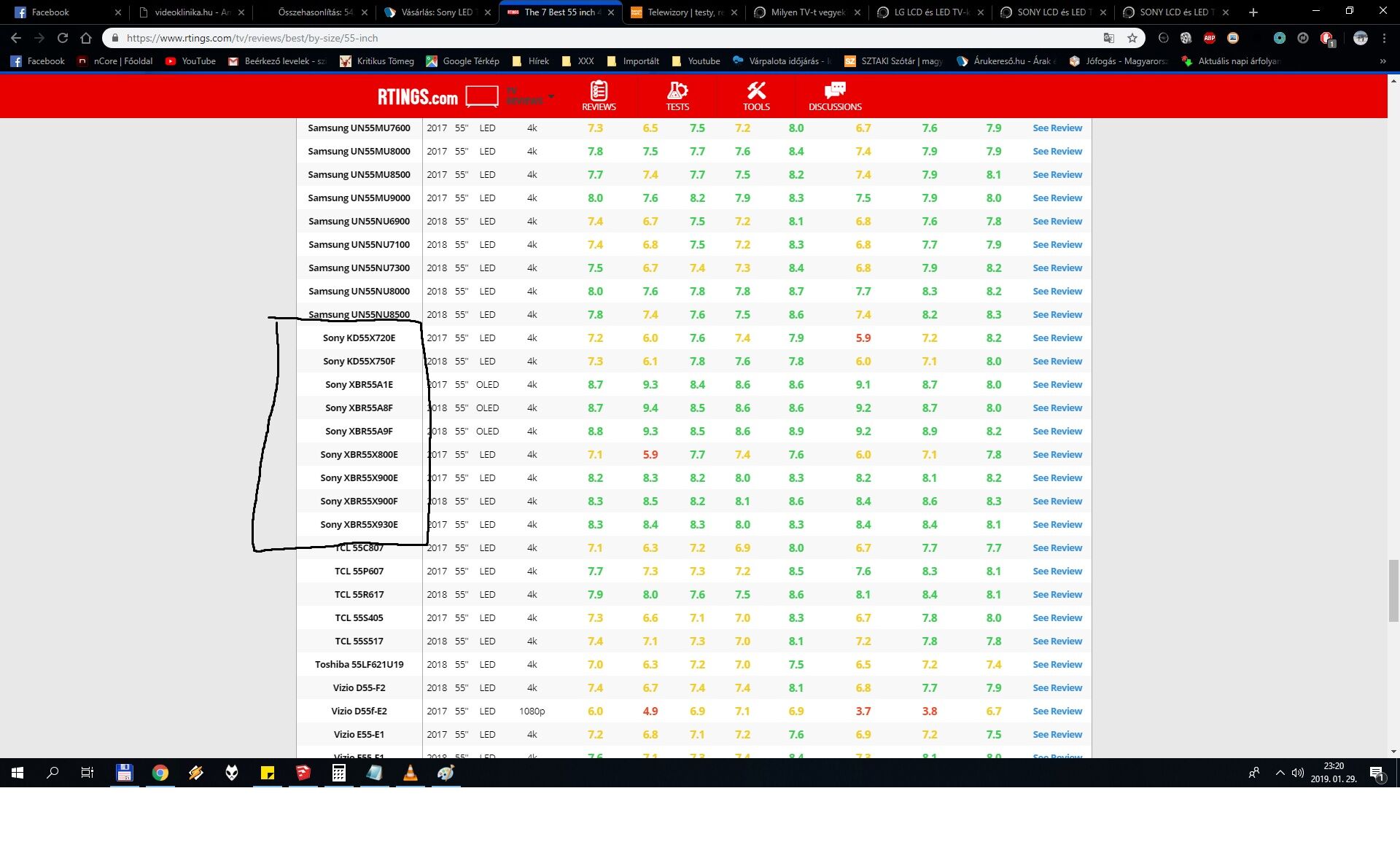The image size is (1400, 850).
Task: Switch to the Telewizory testy tab
Action: click(x=683, y=12)
